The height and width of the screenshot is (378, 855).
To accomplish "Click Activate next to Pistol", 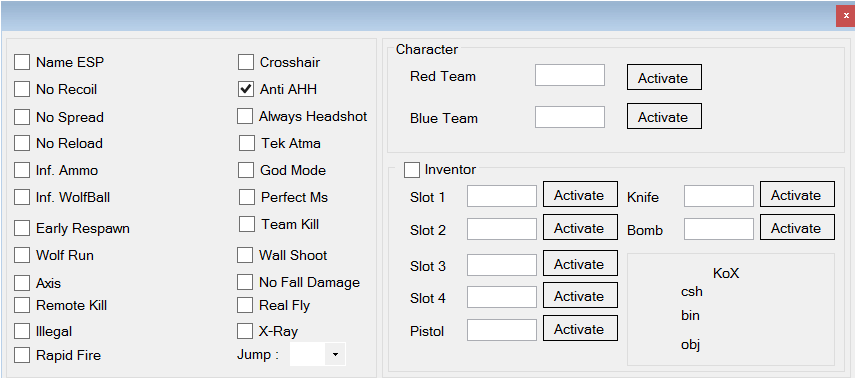I will pos(580,328).
